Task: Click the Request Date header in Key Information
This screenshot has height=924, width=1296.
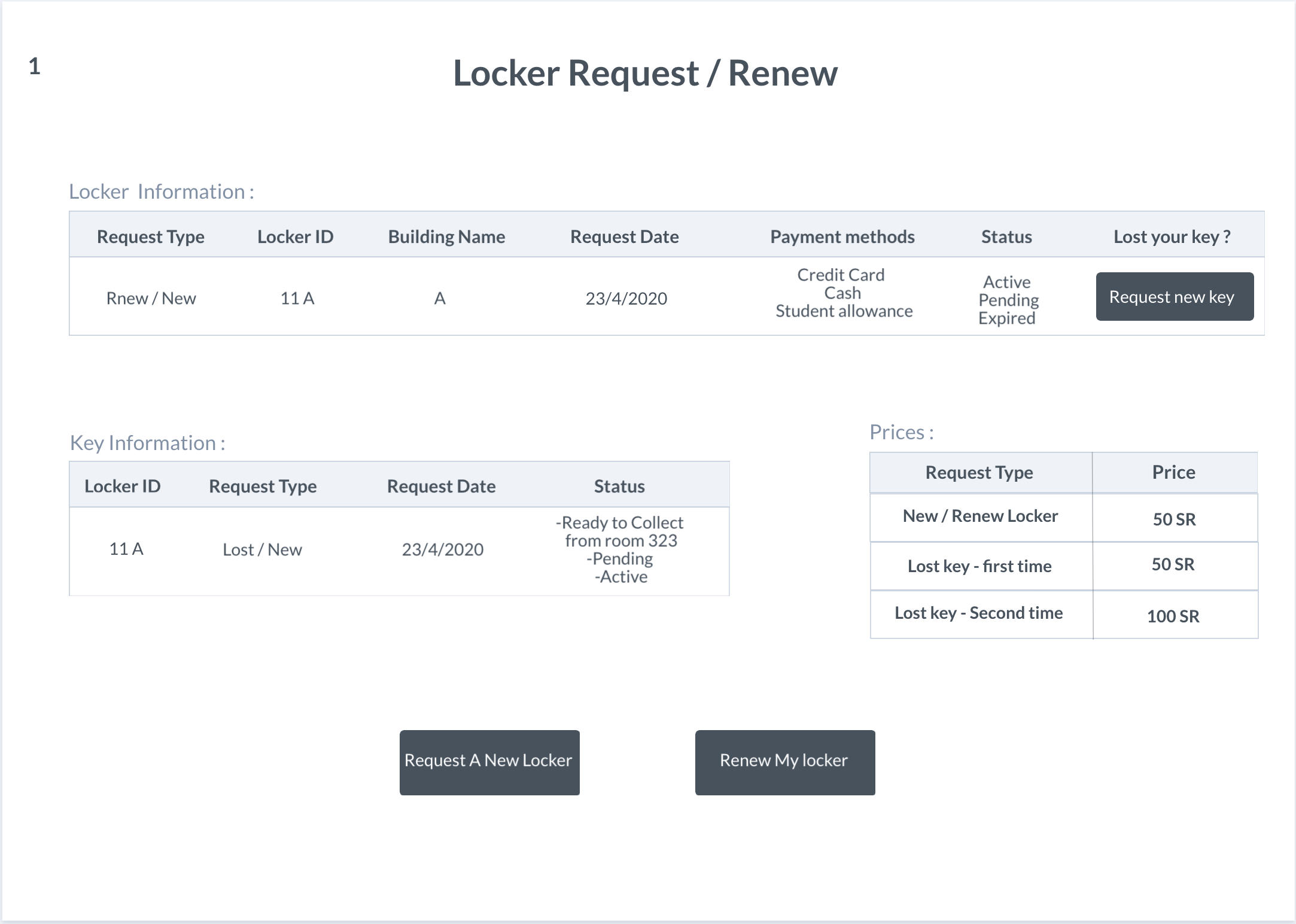Action: [x=442, y=486]
